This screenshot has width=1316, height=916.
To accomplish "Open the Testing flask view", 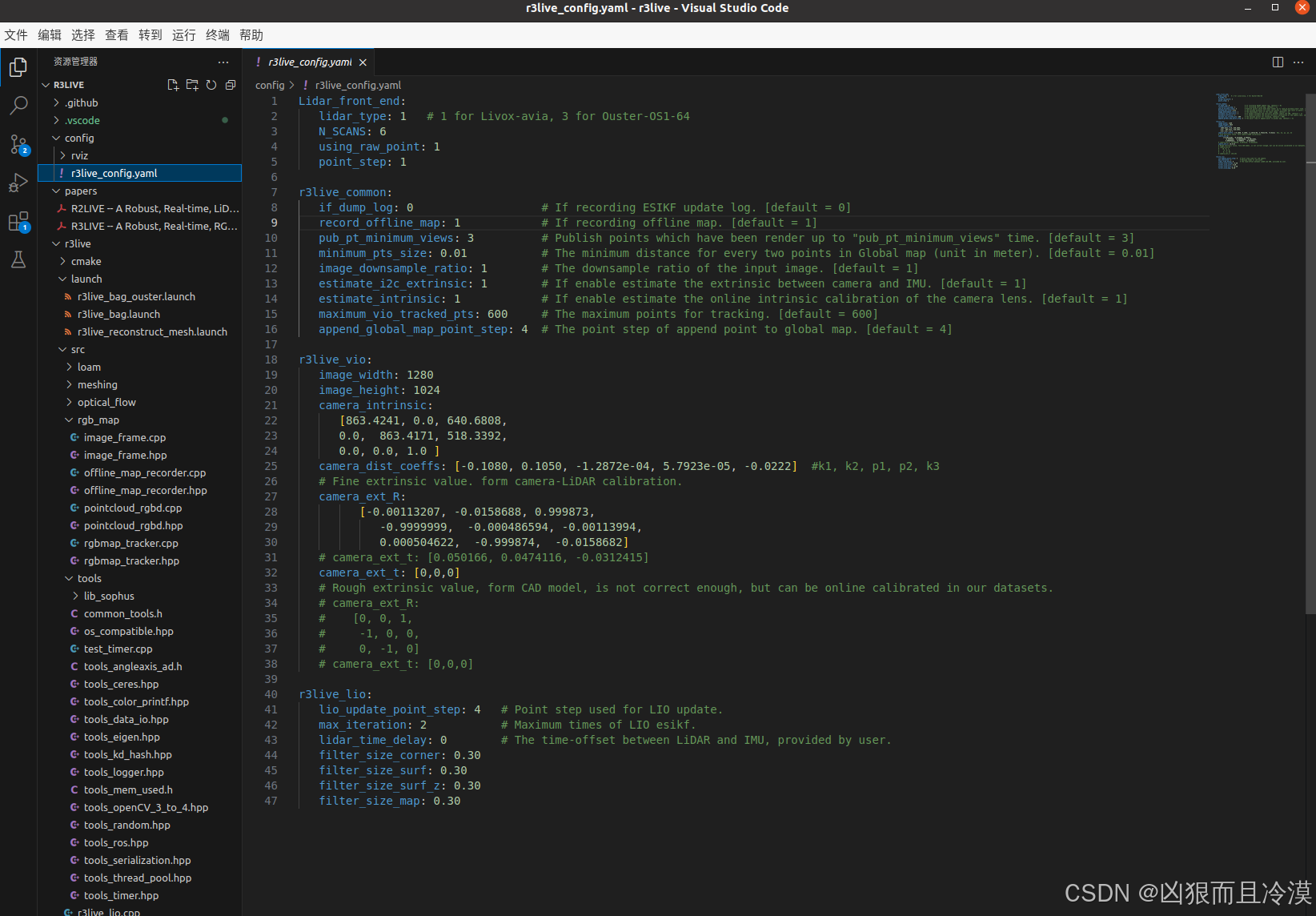I will (x=18, y=259).
